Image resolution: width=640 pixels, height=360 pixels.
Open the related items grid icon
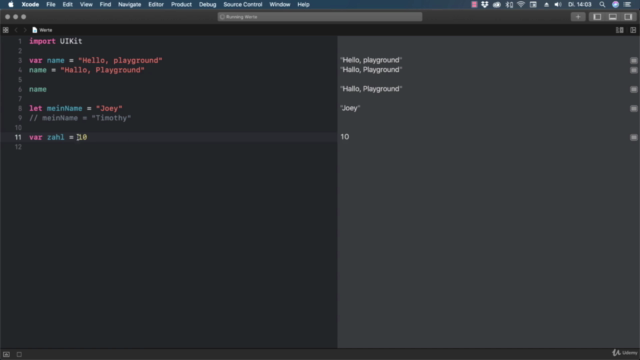click(6, 30)
